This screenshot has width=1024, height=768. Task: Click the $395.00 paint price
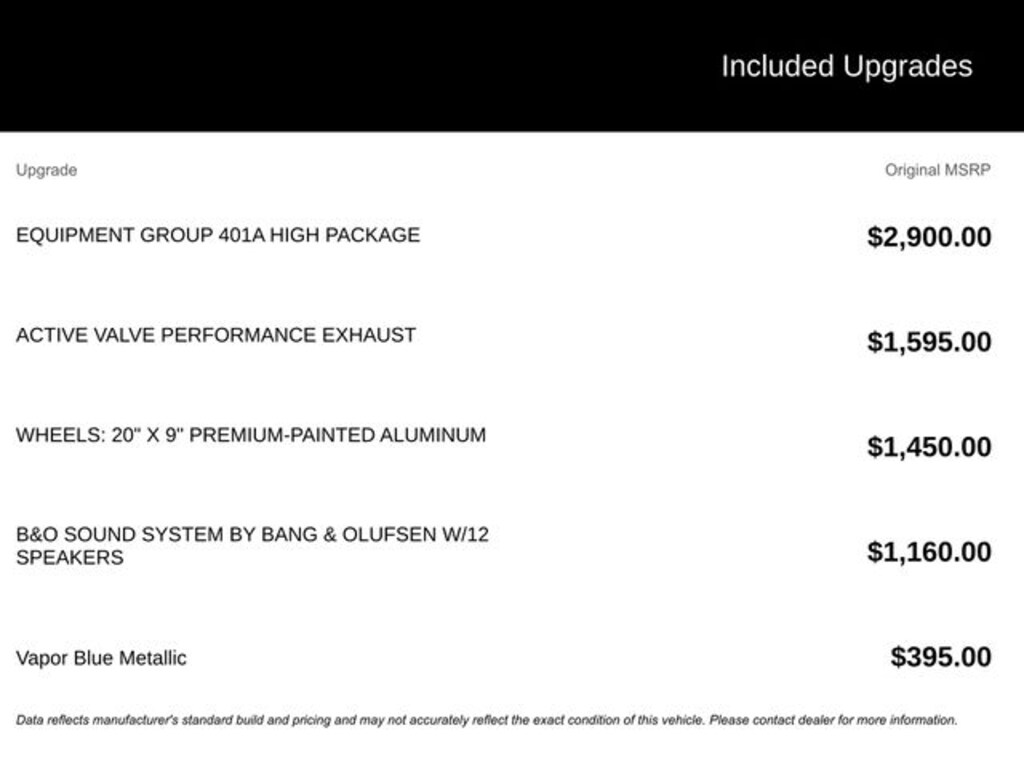coord(941,657)
